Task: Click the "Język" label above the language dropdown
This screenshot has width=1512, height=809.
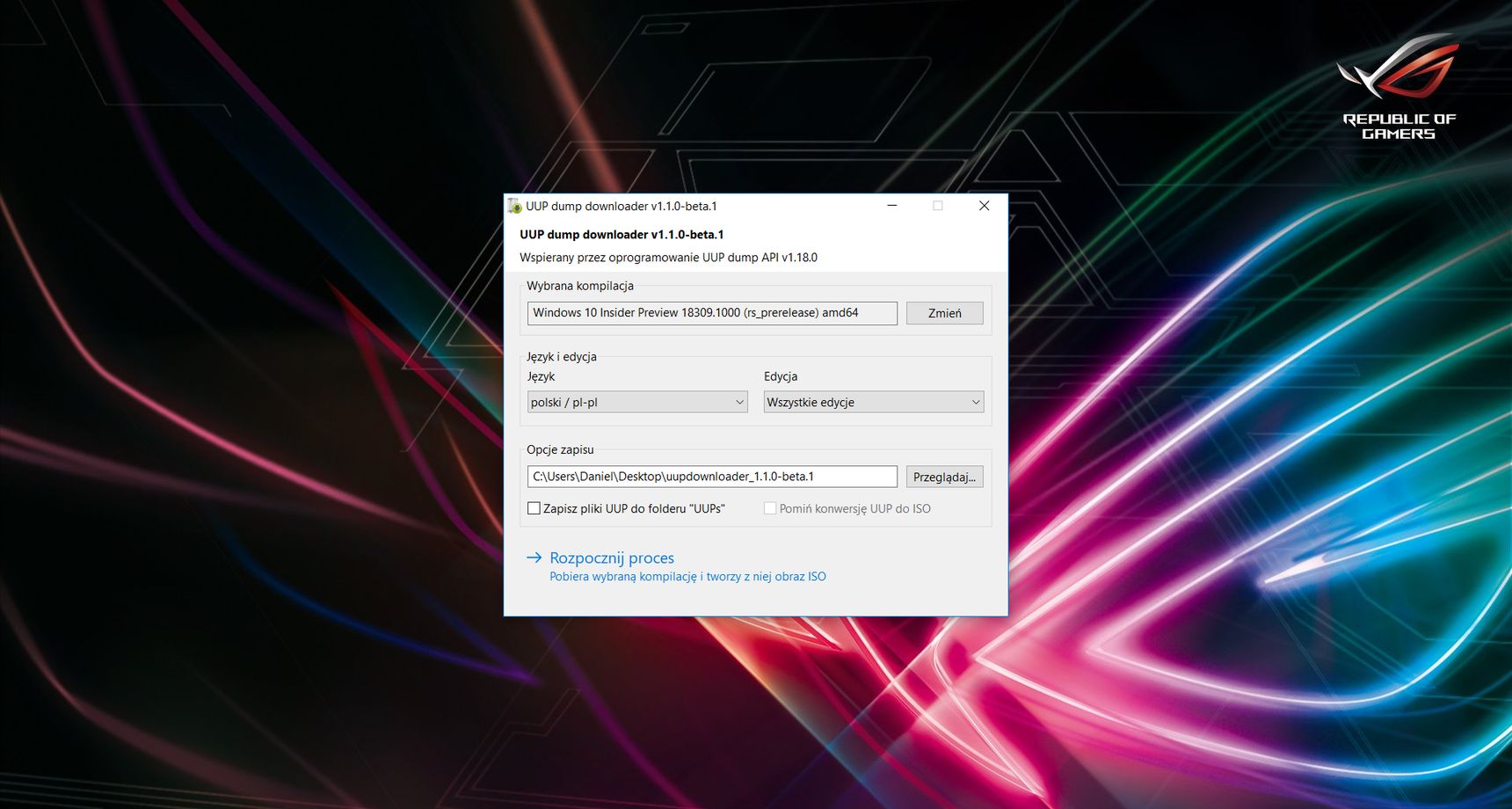Action: click(542, 376)
